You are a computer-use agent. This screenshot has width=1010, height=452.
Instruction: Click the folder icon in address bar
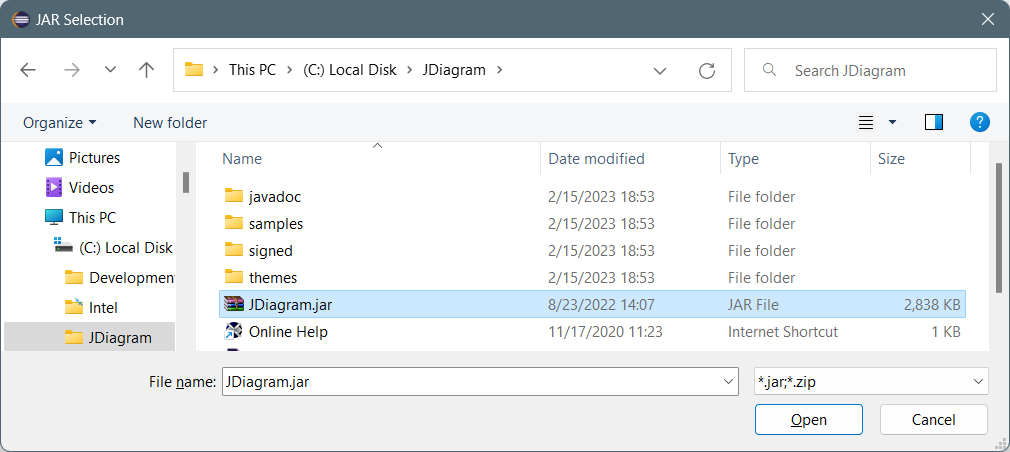[x=194, y=70]
